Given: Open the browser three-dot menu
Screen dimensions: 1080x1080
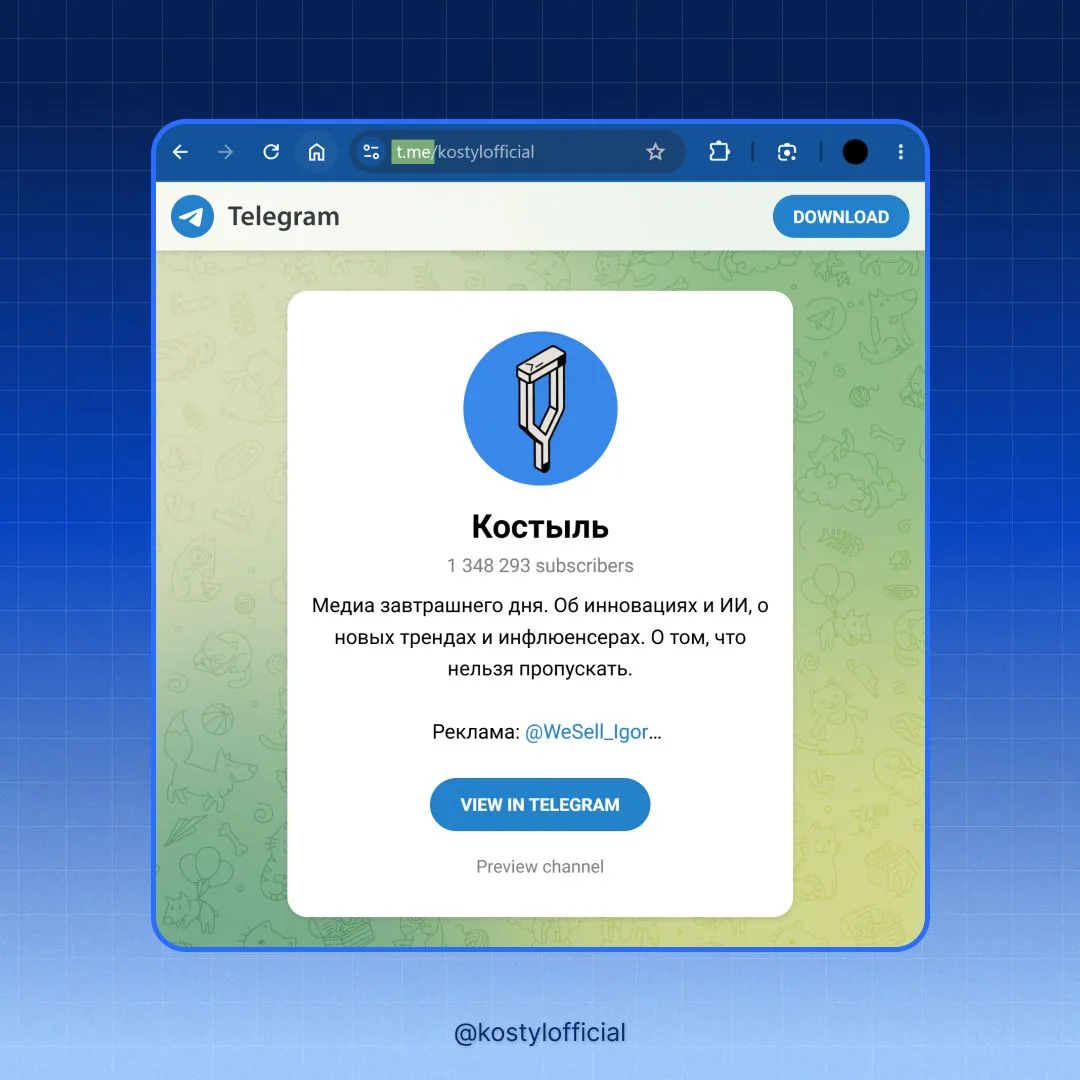Looking at the screenshot, I should tap(900, 152).
